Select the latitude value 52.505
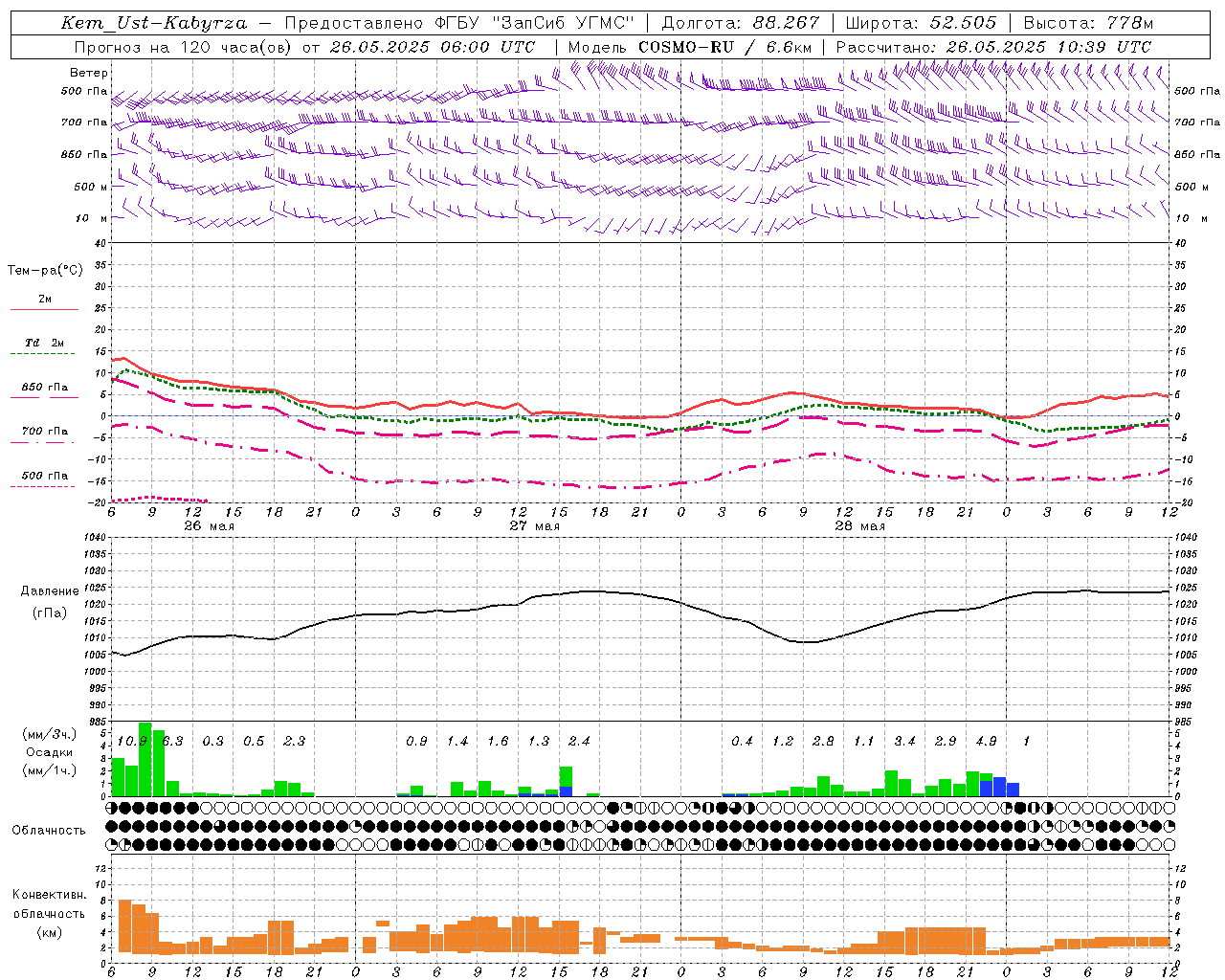The image size is (1225, 980). tap(963, 23)
